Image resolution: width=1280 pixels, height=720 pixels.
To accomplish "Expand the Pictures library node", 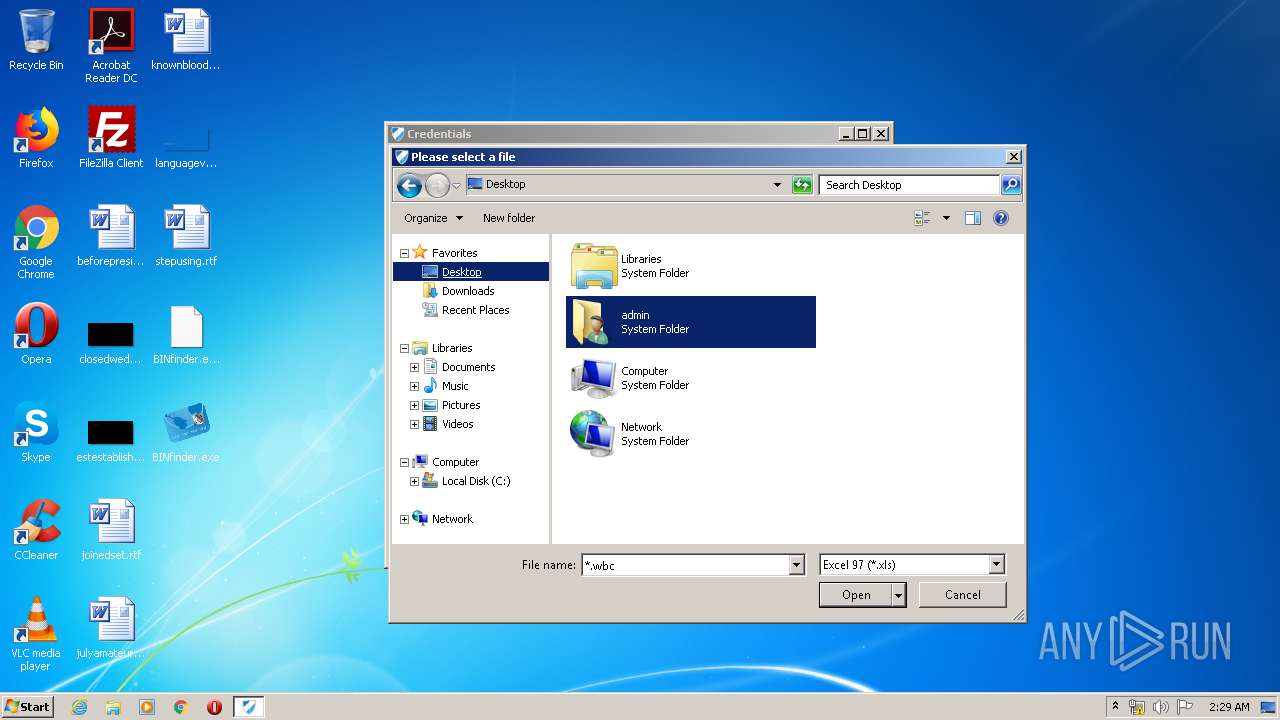I will pos(414,406).
